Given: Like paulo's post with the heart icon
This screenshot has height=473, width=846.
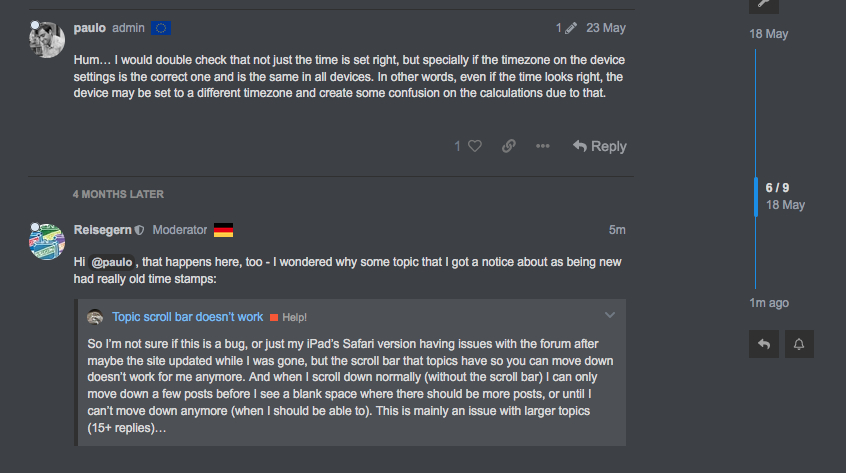Looking at the screenshot, I should click(475, 146).
